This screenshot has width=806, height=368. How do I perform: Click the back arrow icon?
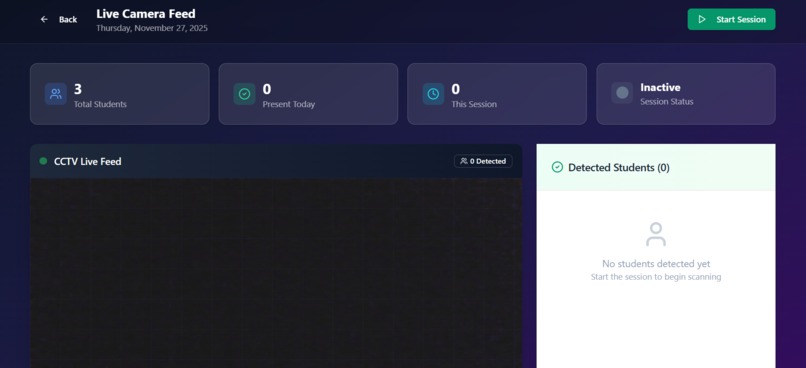point(44,20)
